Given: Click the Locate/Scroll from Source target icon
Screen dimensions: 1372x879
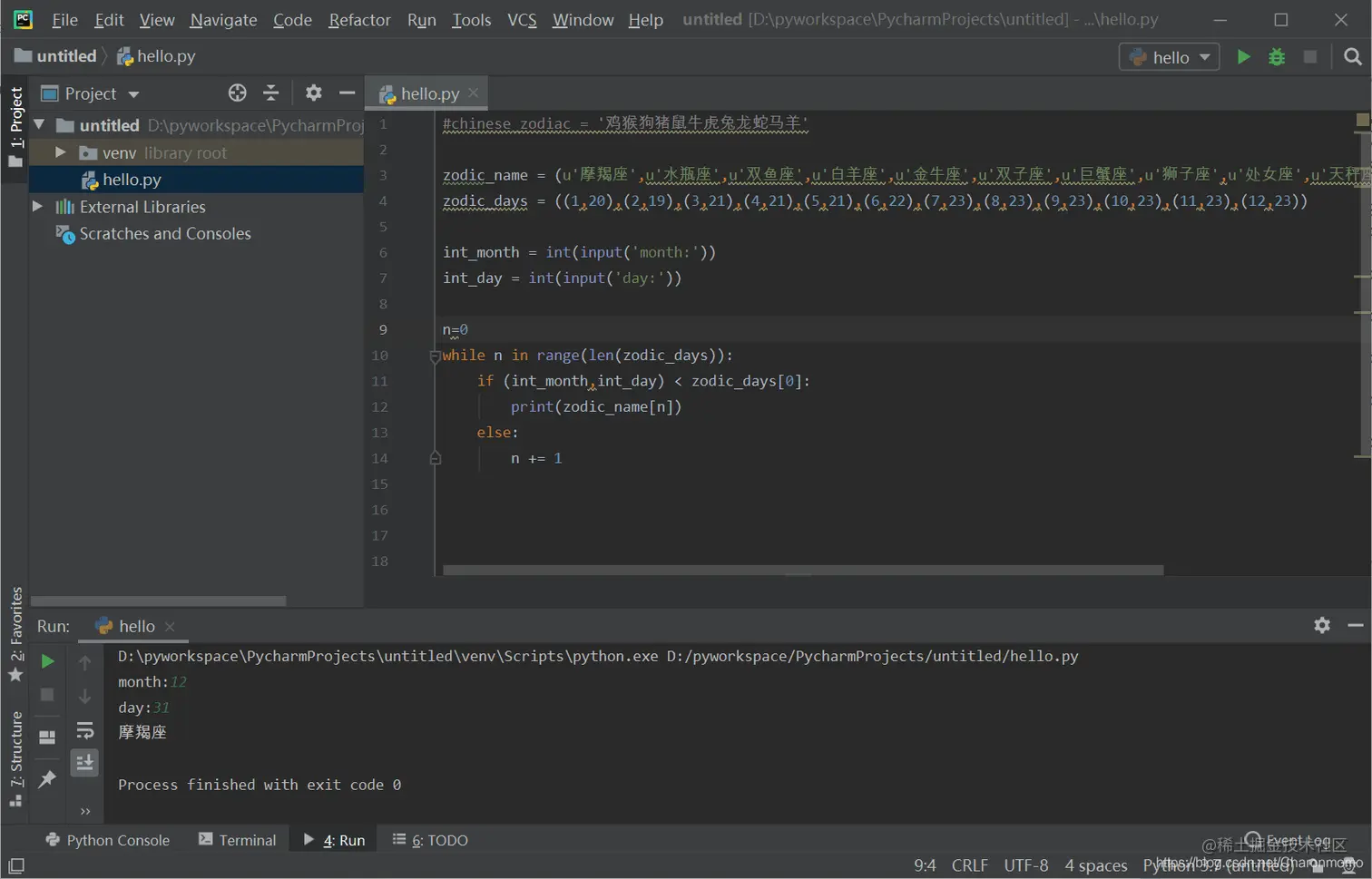Looking at the screenshot, I should tap(238, 93).
